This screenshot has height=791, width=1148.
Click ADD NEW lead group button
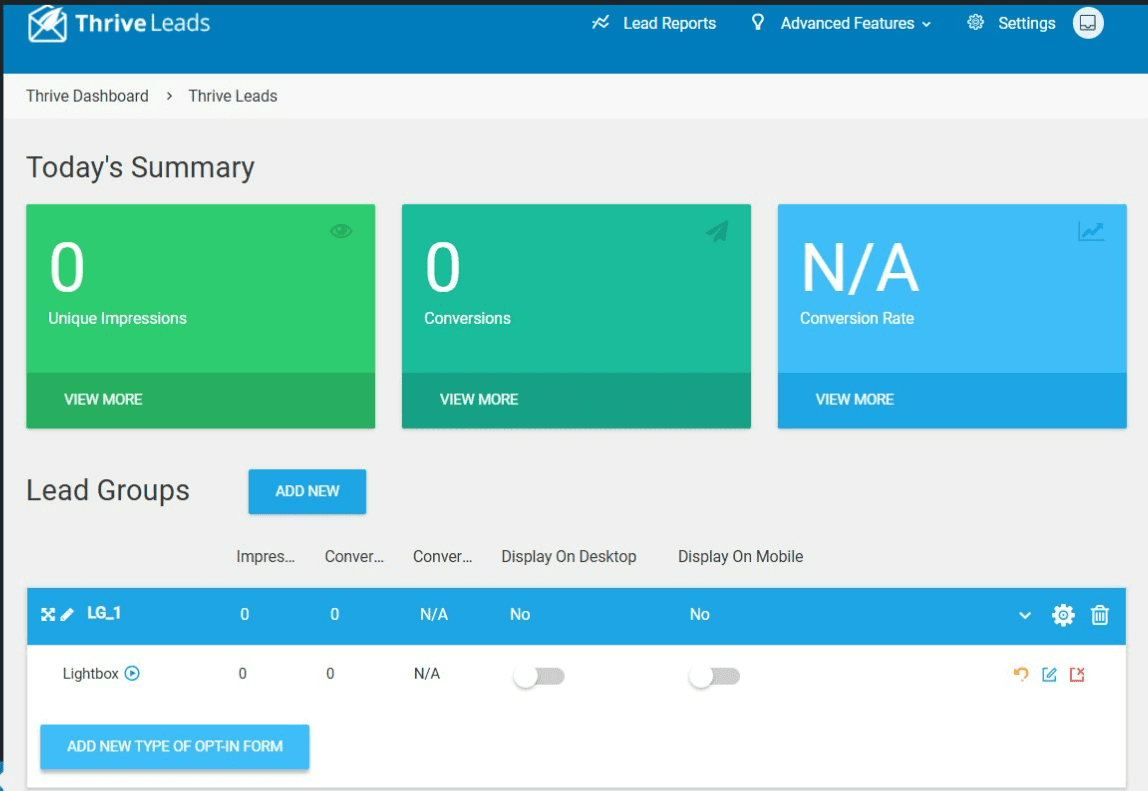pos(307,491)
